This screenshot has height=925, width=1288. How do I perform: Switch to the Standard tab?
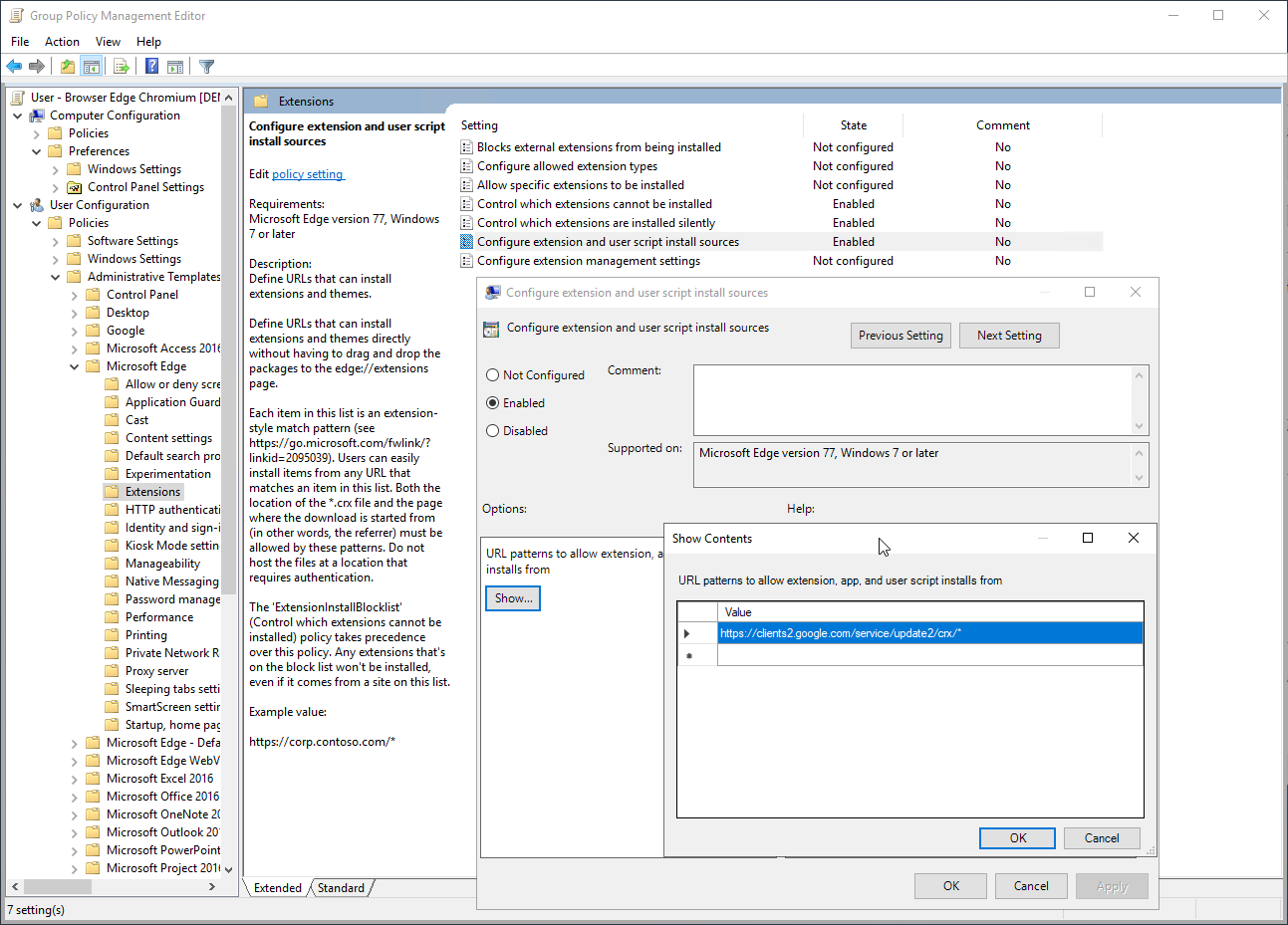341,888
